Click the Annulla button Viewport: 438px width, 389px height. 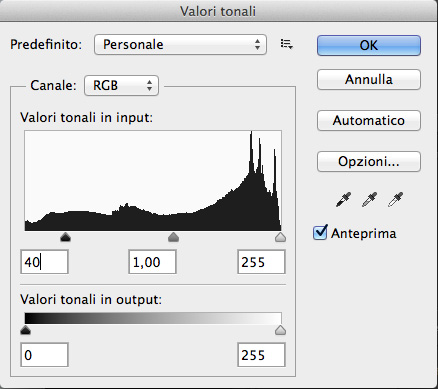pos(369,80)
